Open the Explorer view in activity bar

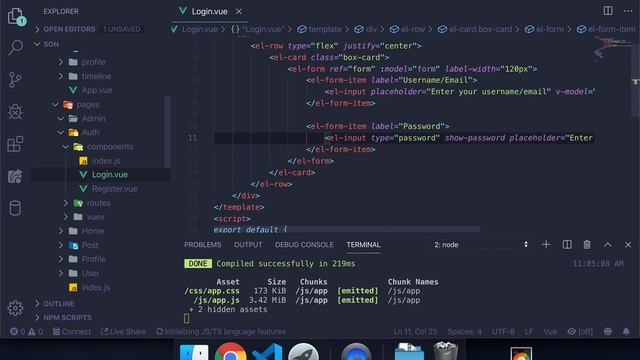tap(16, 16)
